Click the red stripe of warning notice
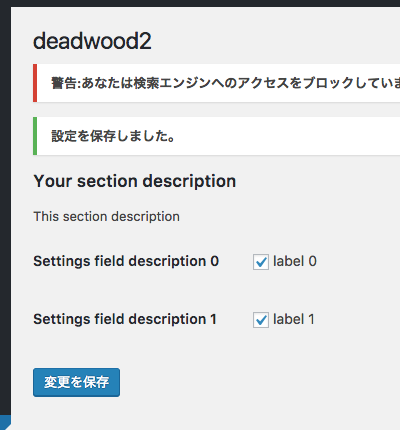This screenshot has height=430, width=400. (x=35, y=83)
